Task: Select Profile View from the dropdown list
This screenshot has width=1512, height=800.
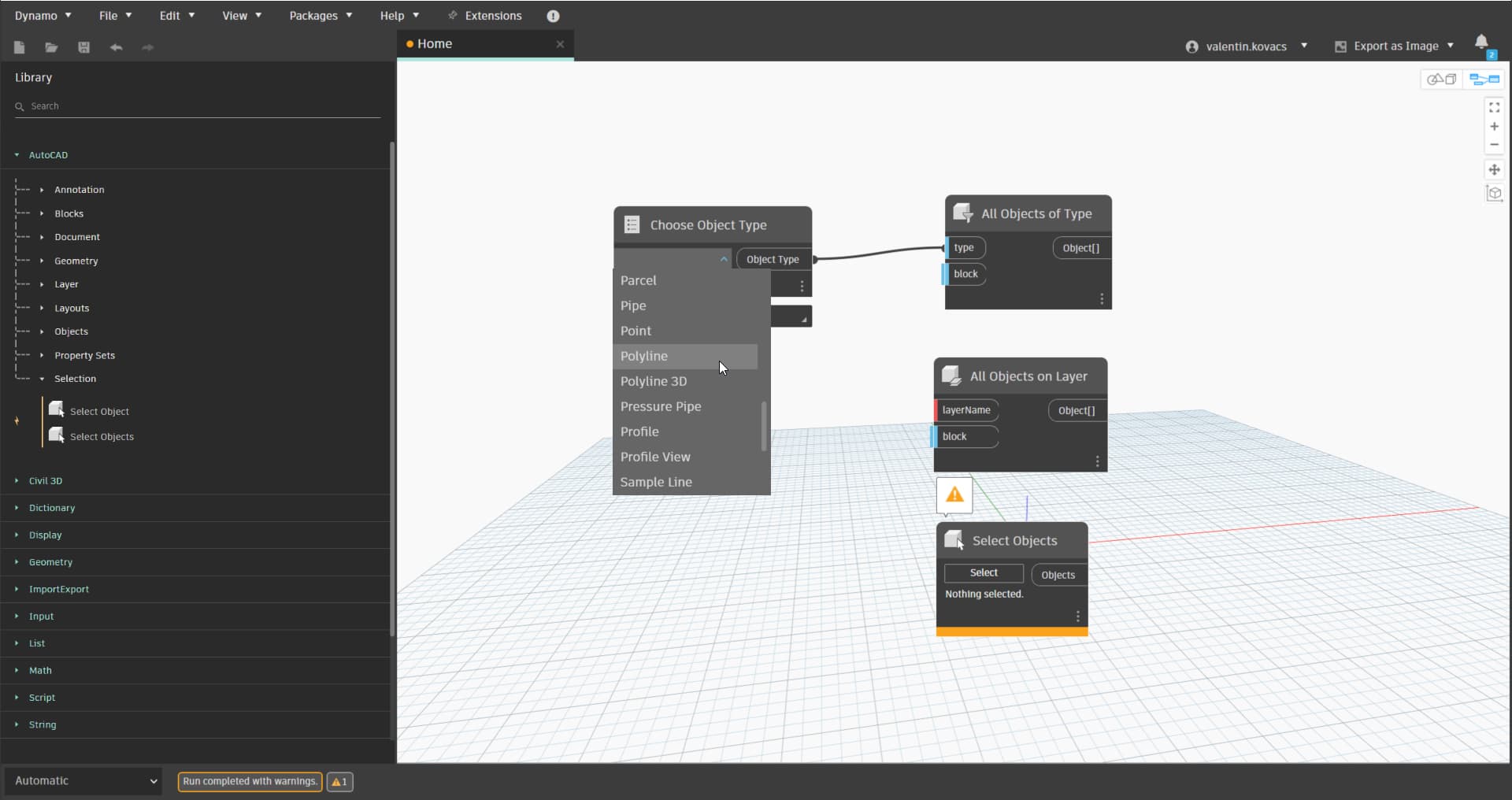Action: [685, 457]
